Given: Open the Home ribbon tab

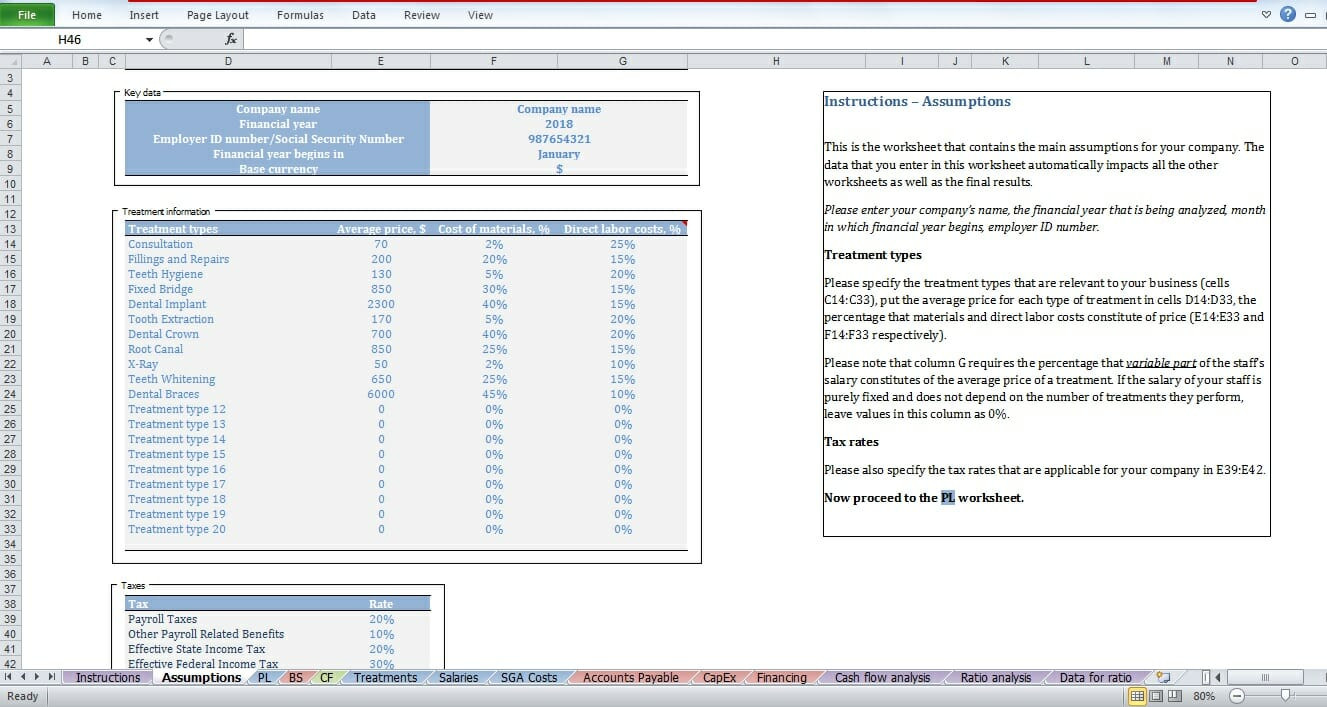Looking at the screenshot, I should tap(87, 15).
